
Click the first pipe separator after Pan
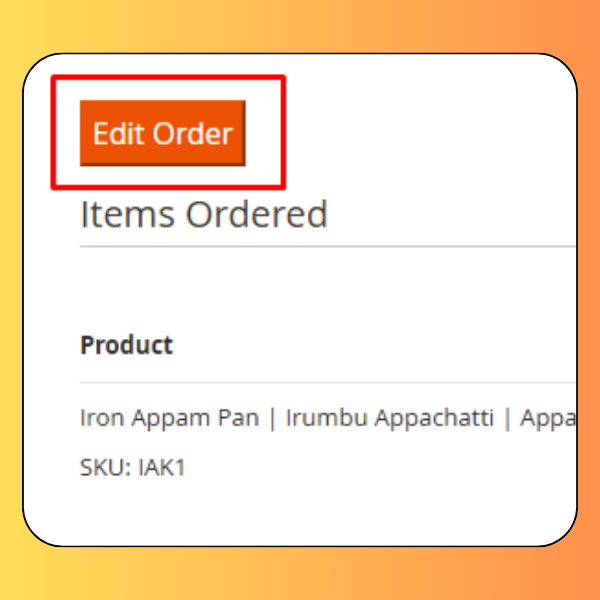272,418
